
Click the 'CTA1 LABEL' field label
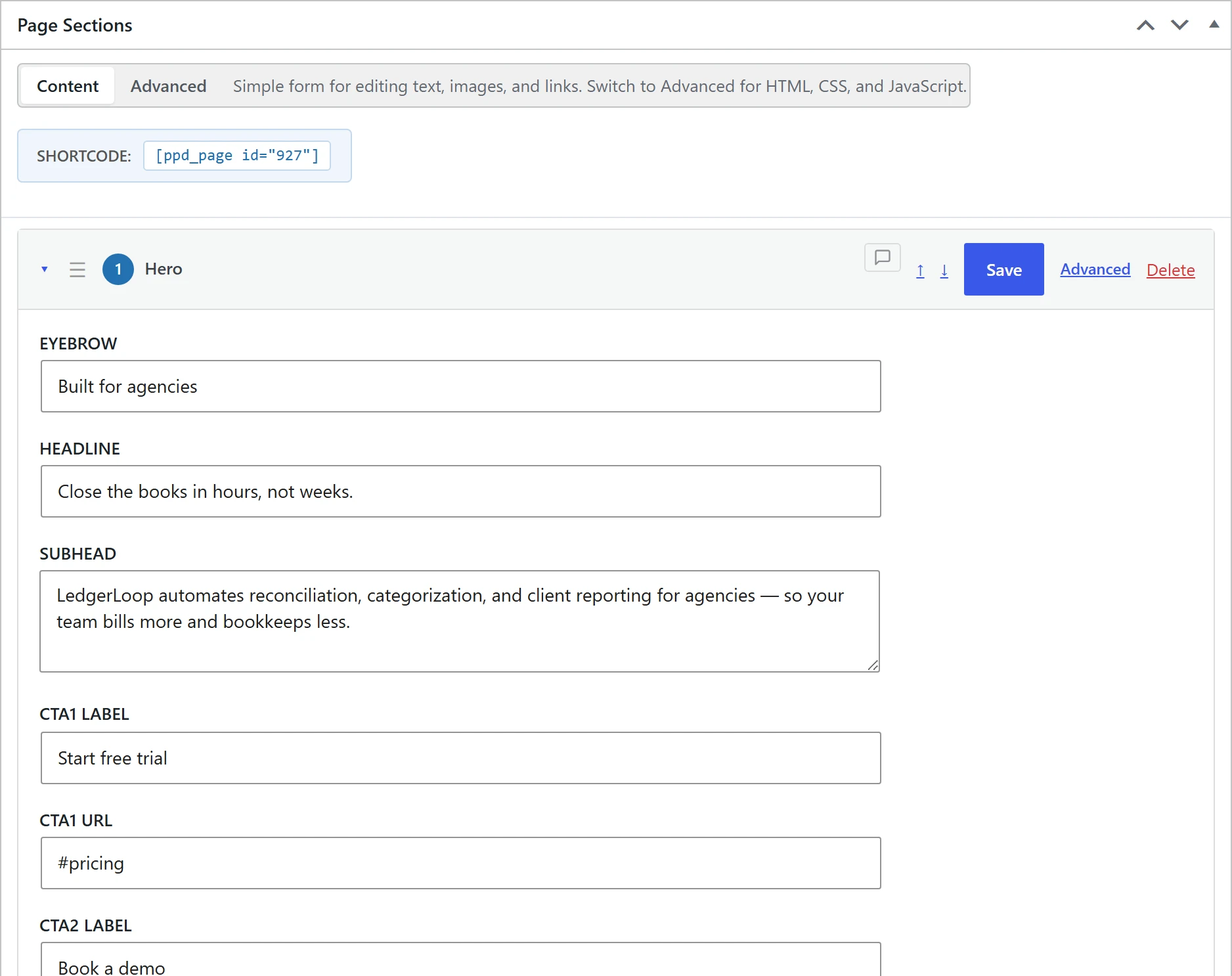(x=84, y=714)
